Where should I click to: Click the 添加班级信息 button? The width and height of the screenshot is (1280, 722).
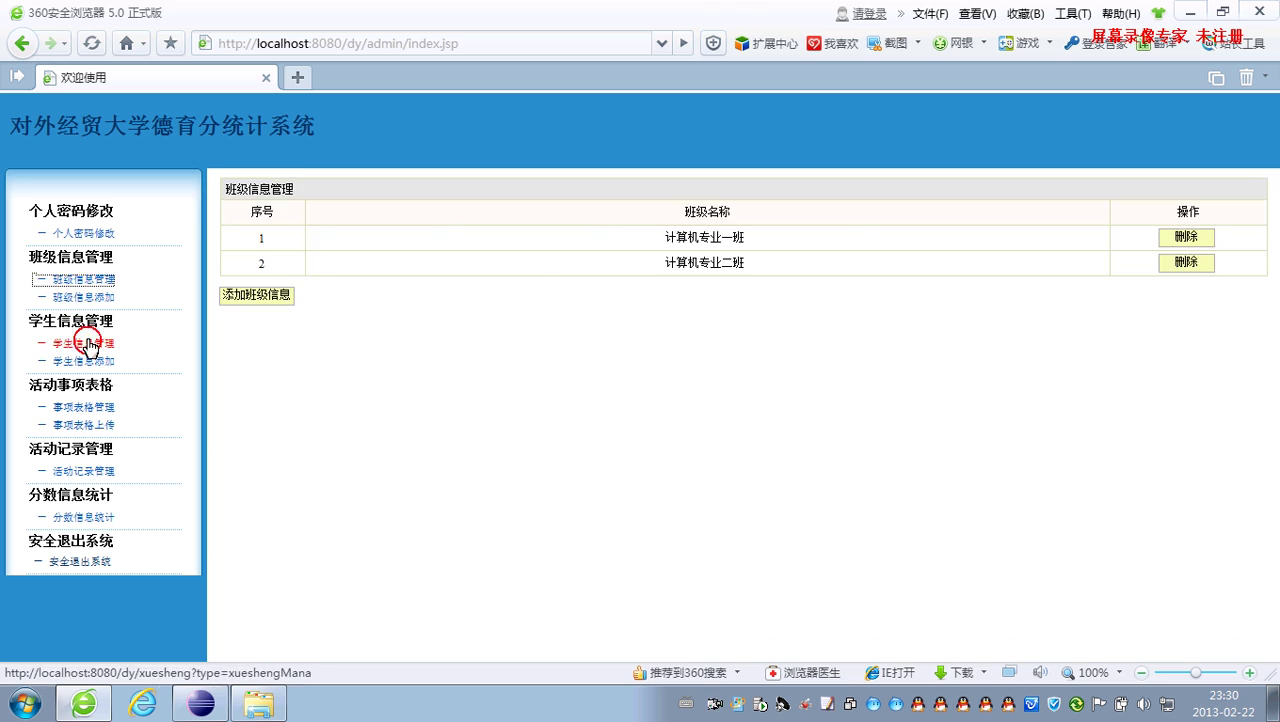[257, 295]
